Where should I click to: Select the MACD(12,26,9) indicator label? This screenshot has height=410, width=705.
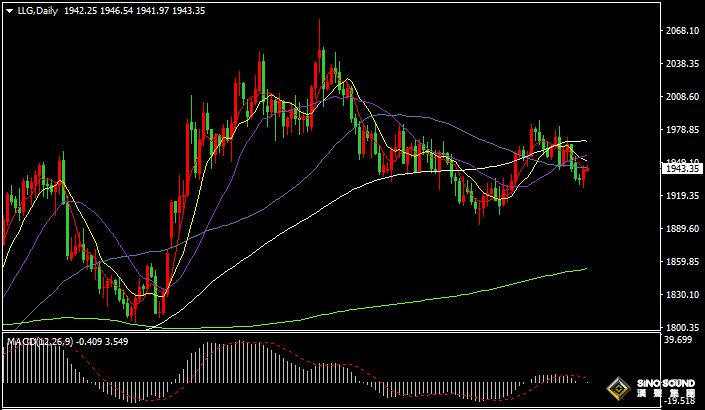pos(40,342)
